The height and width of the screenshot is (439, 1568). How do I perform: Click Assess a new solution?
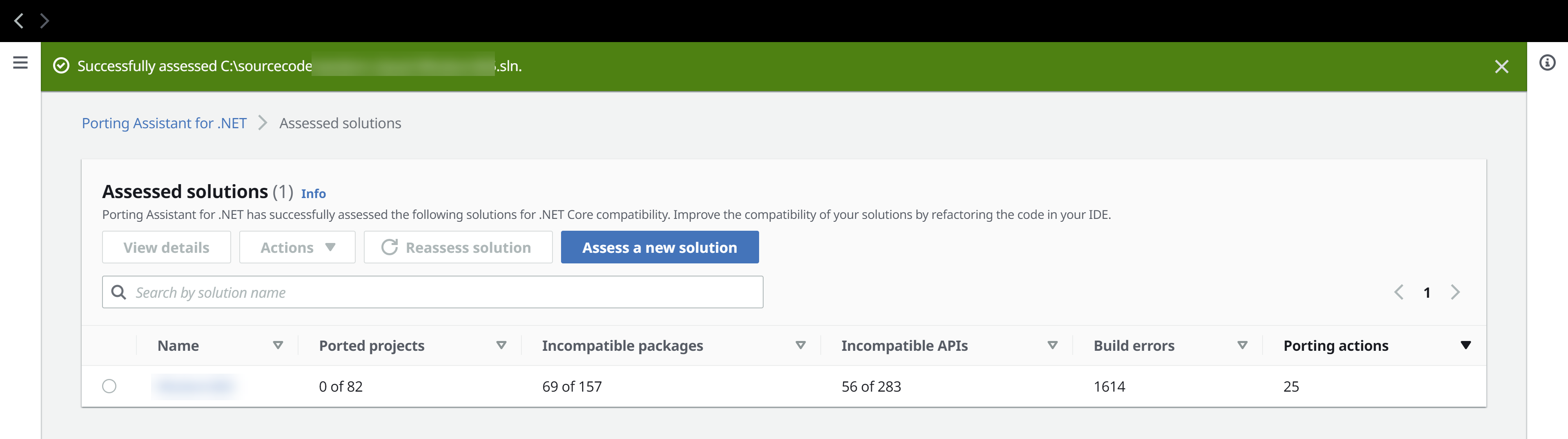[660, 247]
